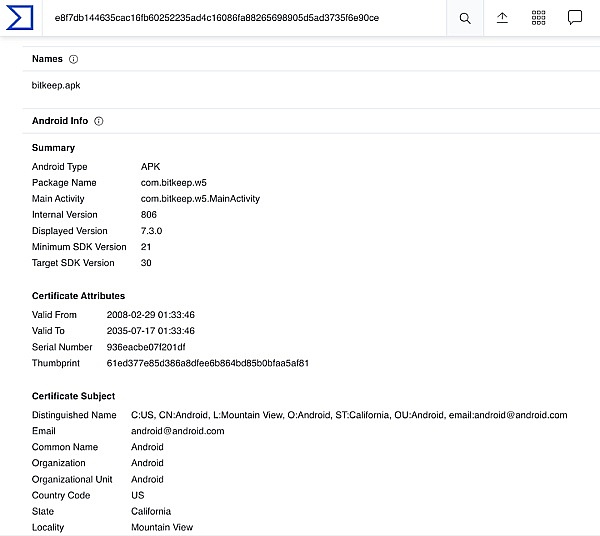Click the package name com.bitkeep.w5

pyautogui.click(x=174, y=183)
